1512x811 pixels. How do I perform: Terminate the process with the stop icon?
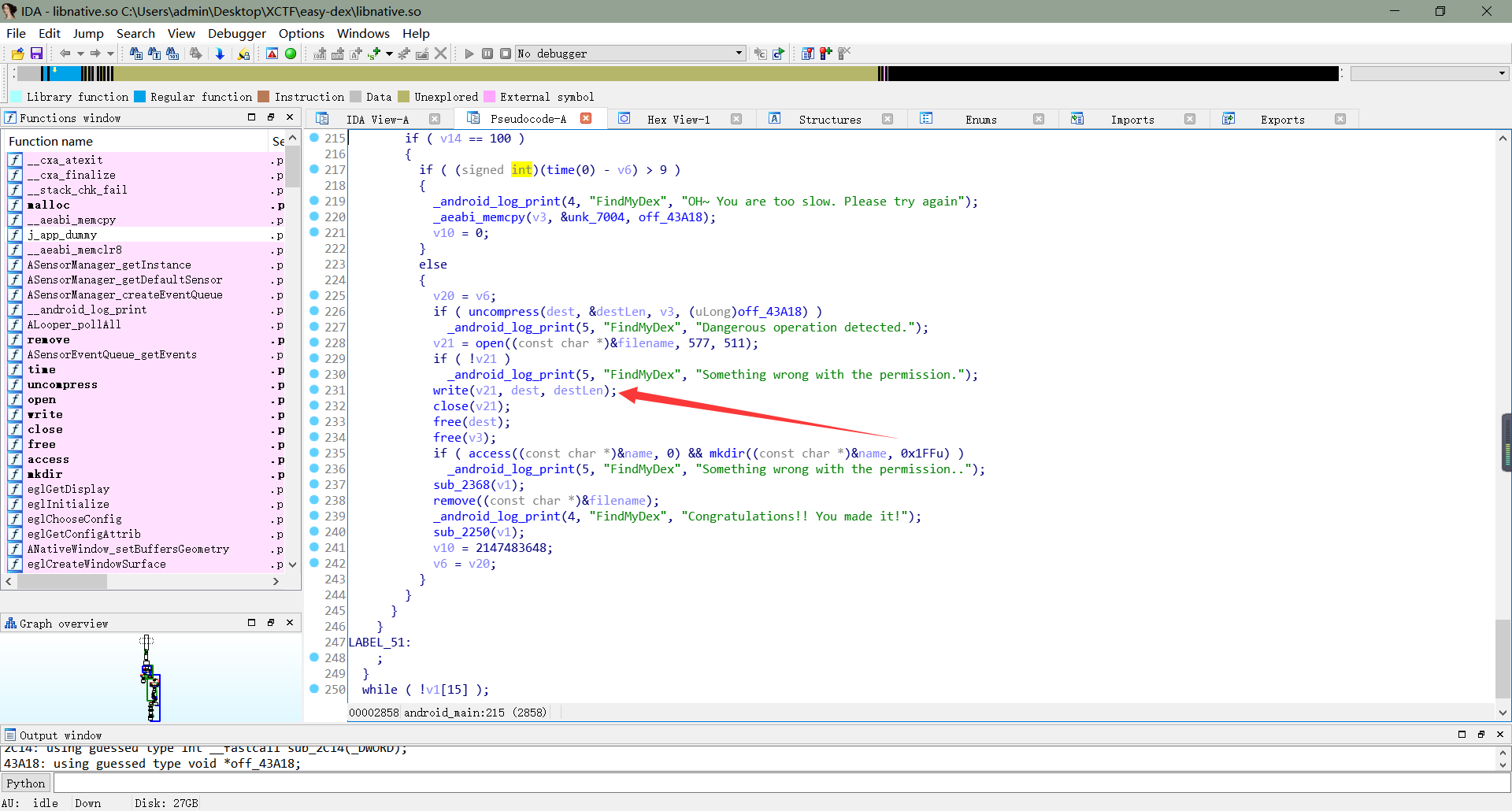[506, 54]
